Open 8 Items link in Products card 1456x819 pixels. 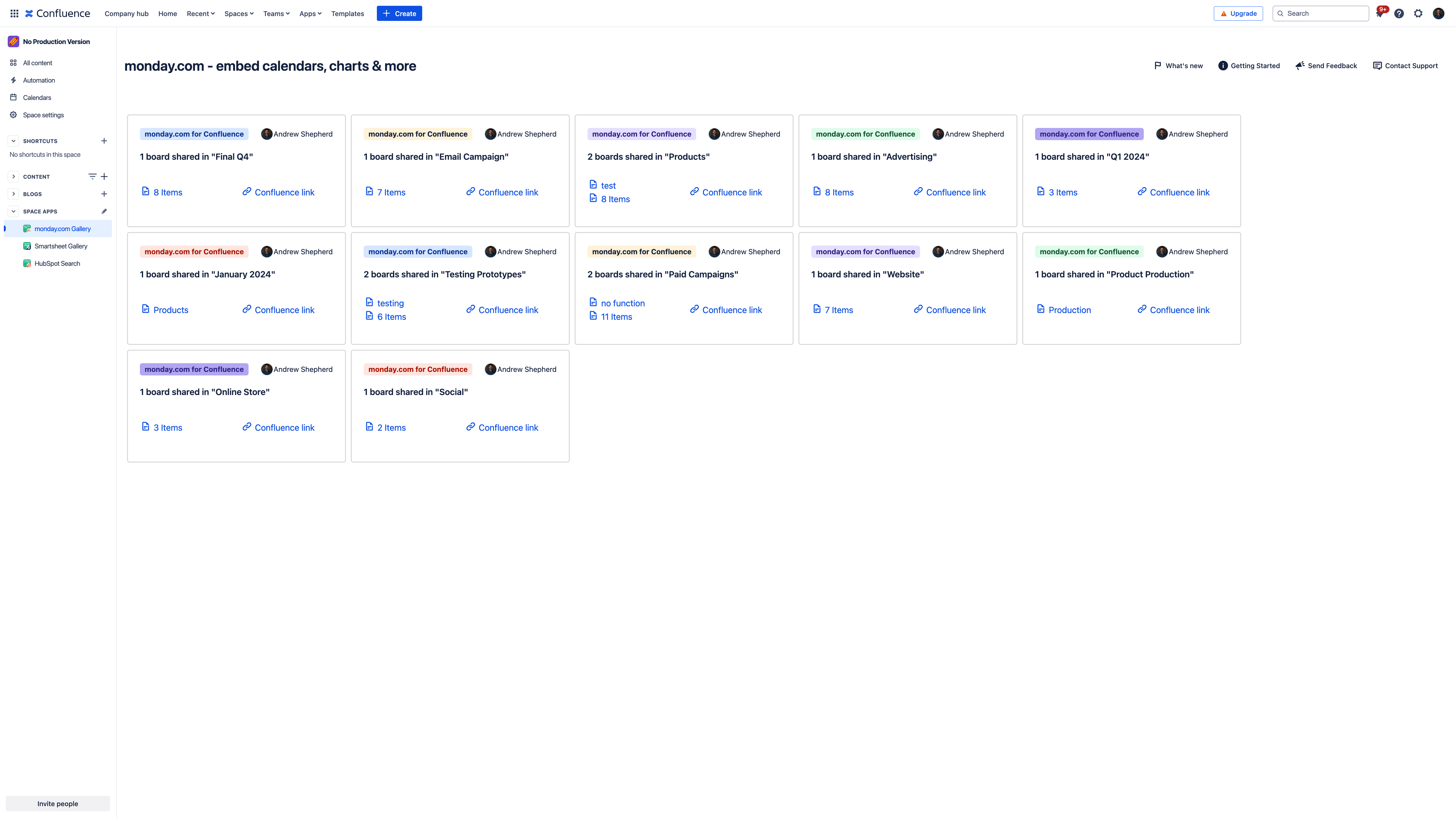tap(615, 199)
